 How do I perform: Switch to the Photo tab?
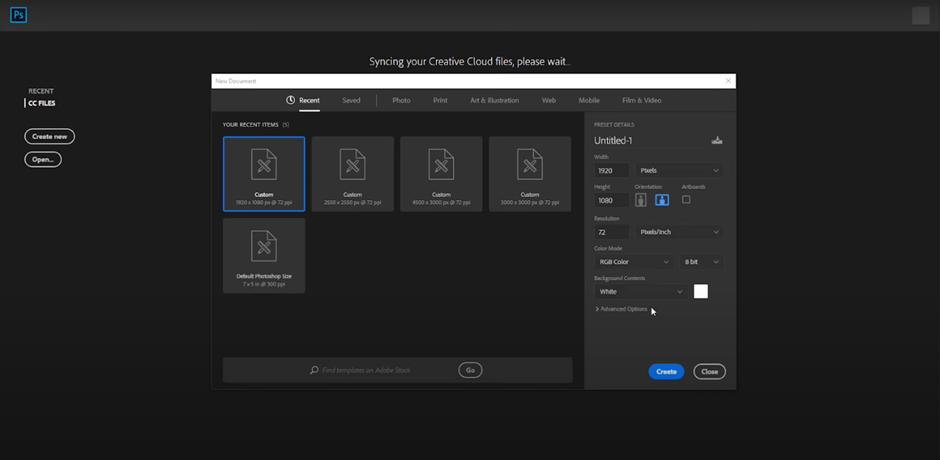point(401,100)
